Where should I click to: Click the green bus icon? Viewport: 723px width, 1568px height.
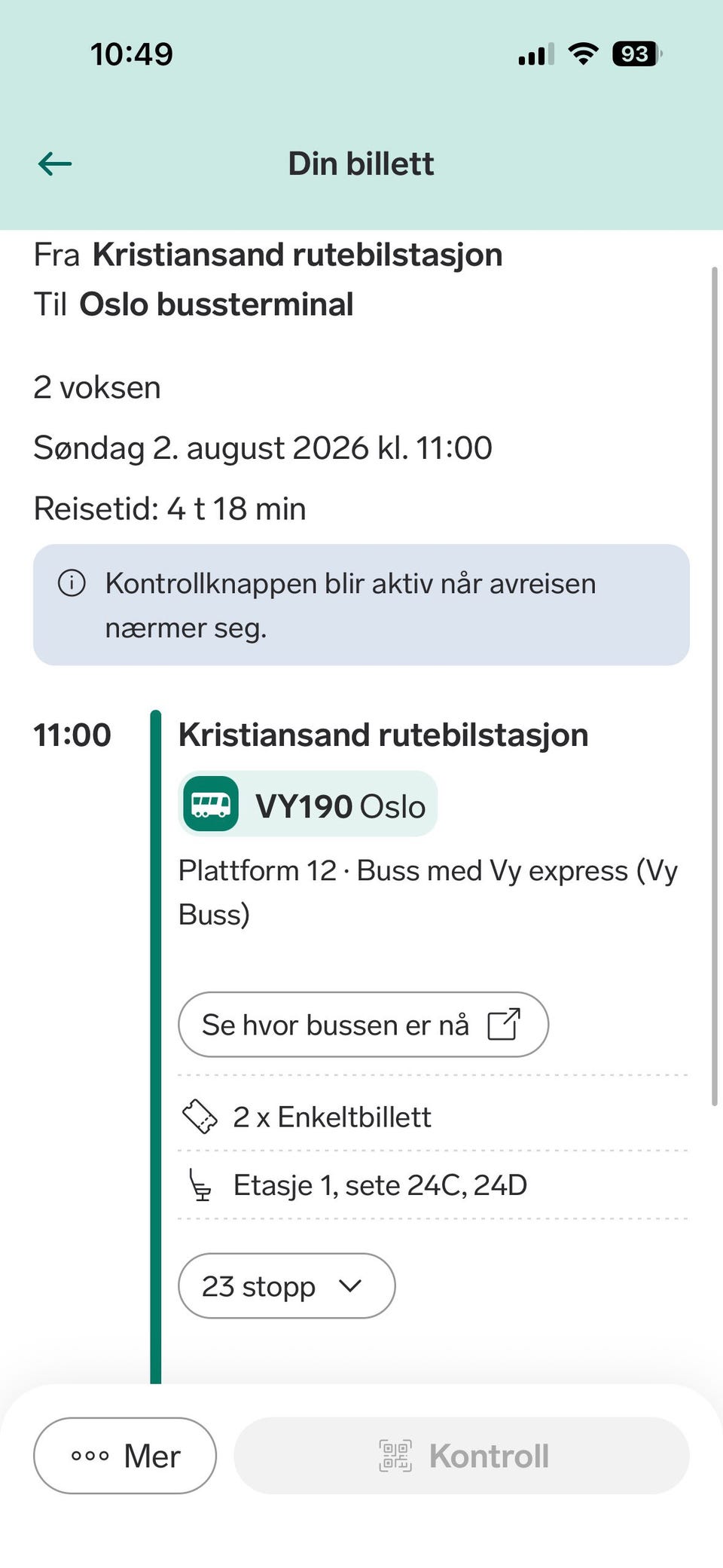pos(211,804)
